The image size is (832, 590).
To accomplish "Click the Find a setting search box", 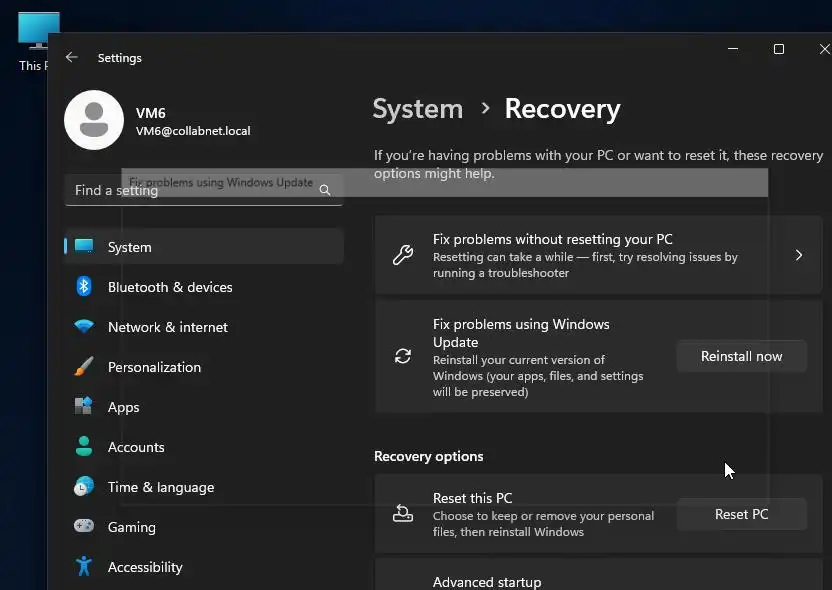I will (204, 190).
